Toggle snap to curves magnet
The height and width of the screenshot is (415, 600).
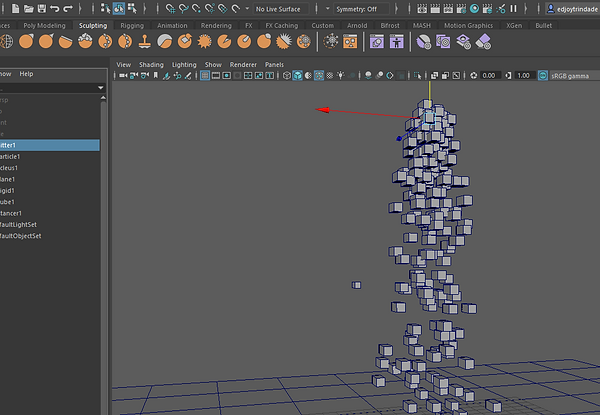184,8
